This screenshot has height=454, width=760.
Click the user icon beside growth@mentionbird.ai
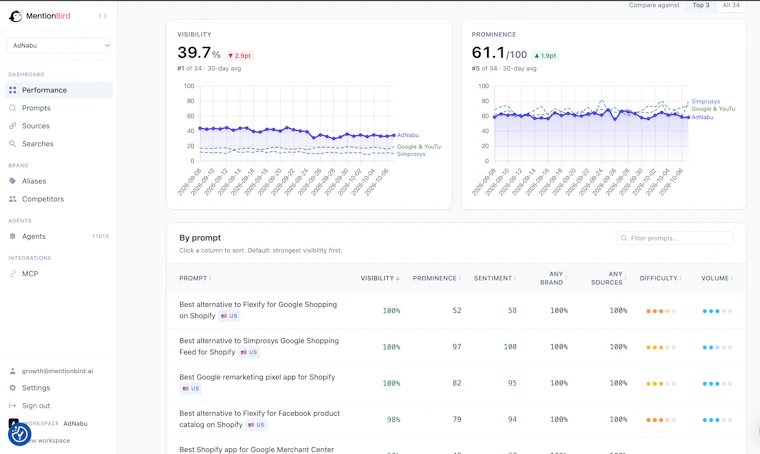13,371
